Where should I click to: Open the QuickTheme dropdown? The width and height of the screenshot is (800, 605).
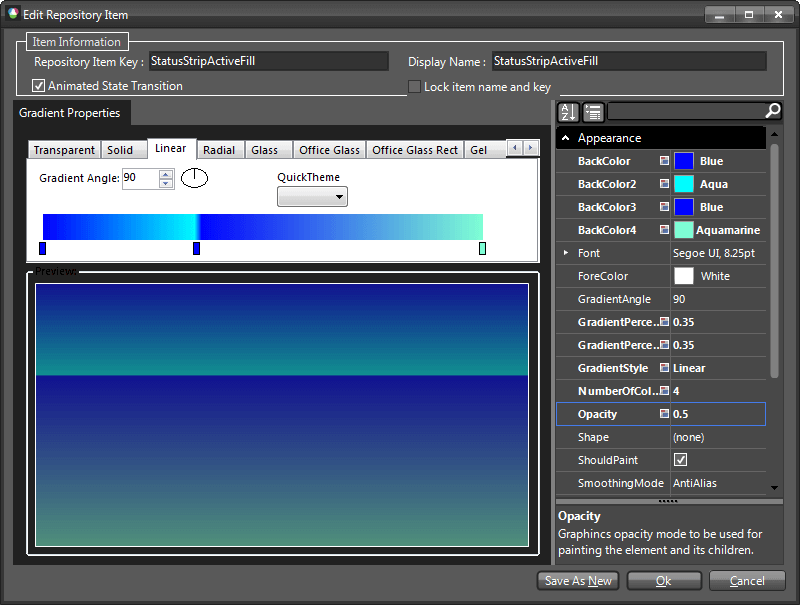(x=312, y=197)
